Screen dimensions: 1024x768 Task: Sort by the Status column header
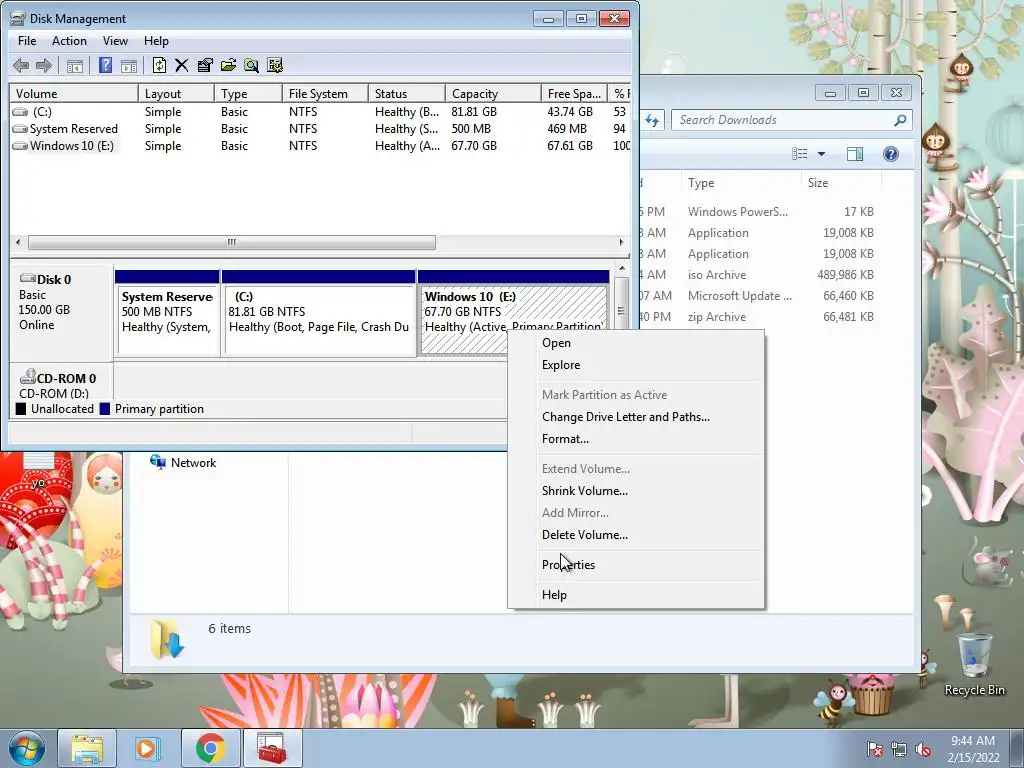pos(407,93)
